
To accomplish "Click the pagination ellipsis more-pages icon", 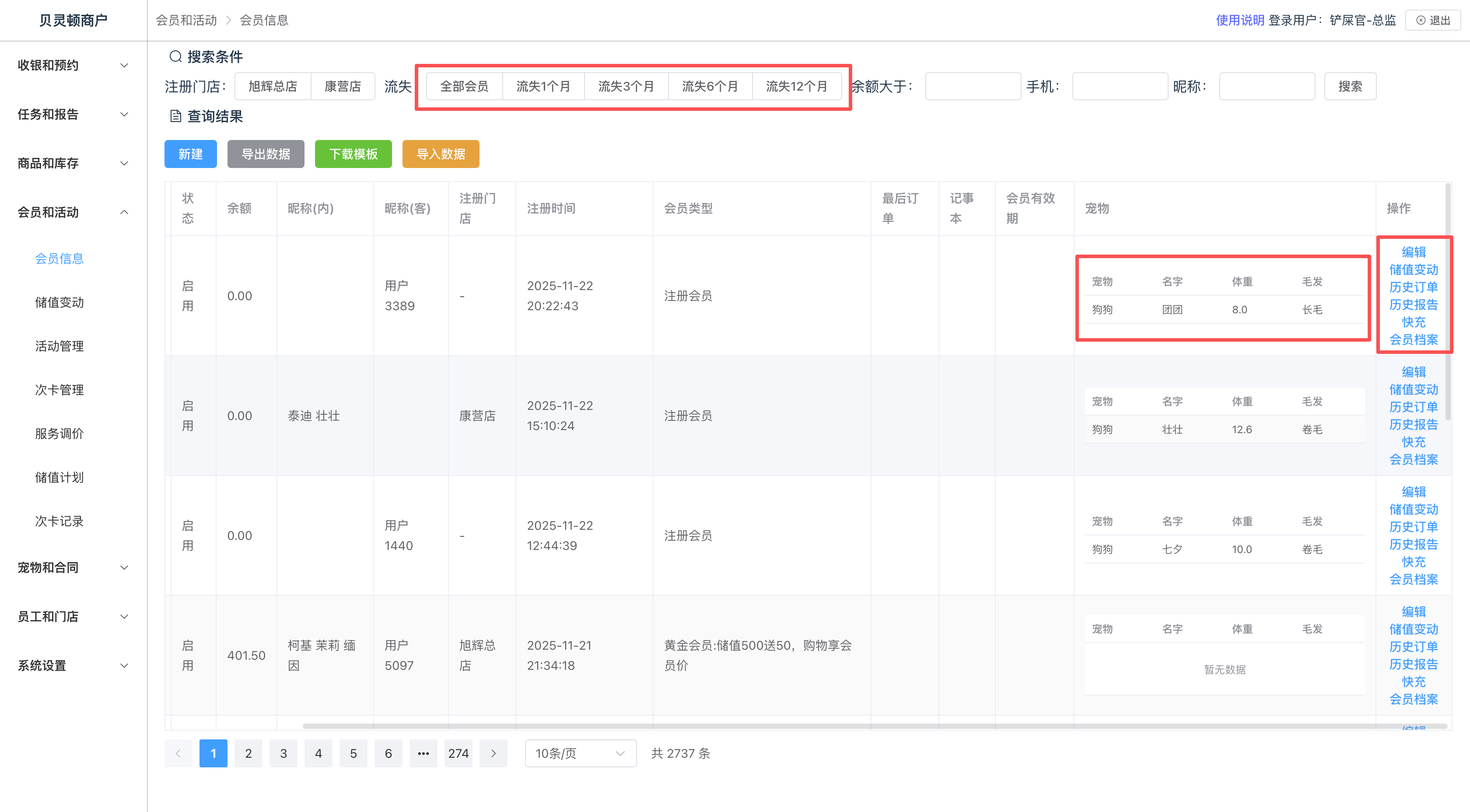I will (x=423, y=753).
